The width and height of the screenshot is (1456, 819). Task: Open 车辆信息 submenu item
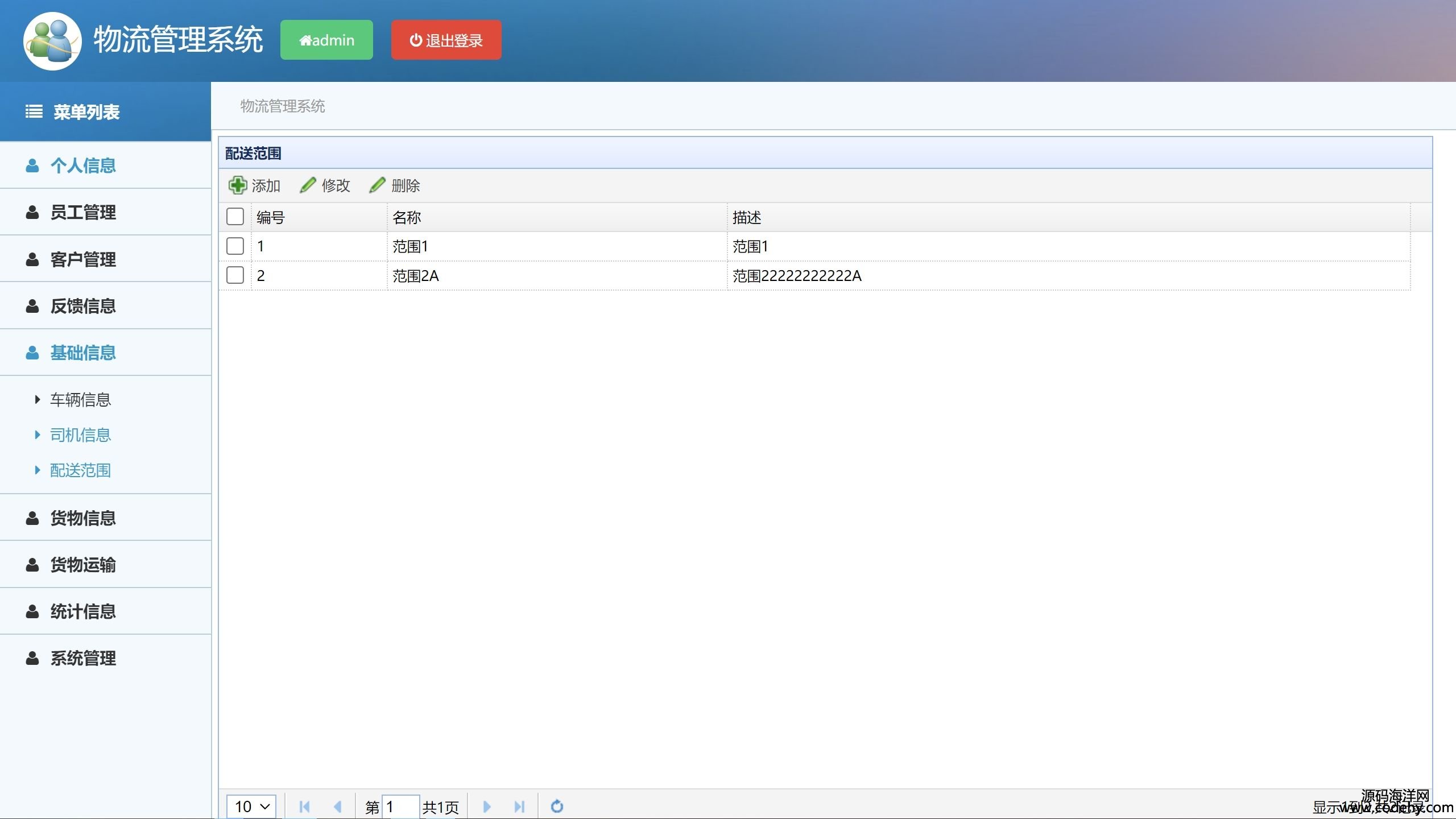click(80, 399)
